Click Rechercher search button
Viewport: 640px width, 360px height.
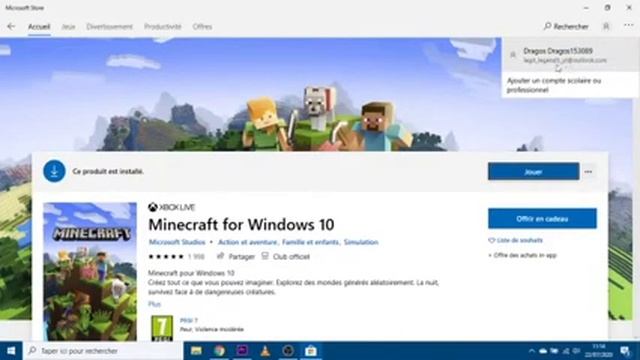tap(566, 27)
